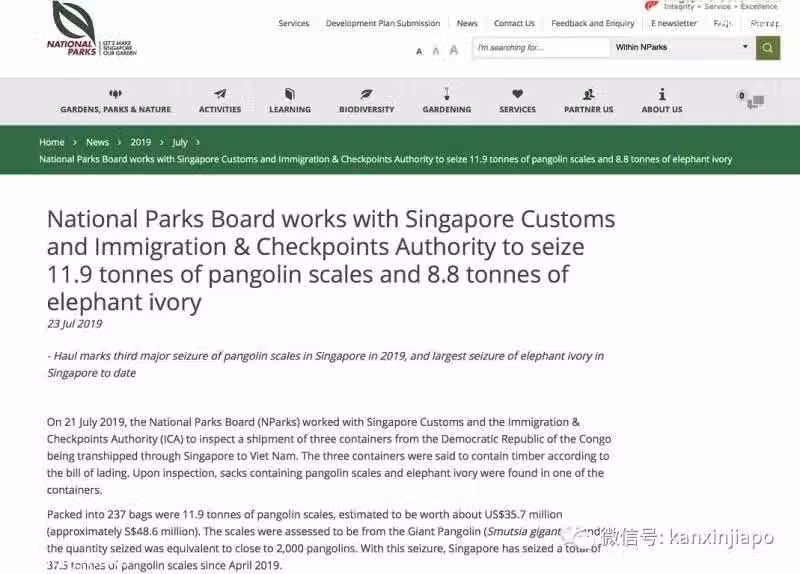Image resolution: width=800 pixels, height=574 pixels.
Task: Open the Within NParks search scope dropdown
Action: (x=683, y=47)
